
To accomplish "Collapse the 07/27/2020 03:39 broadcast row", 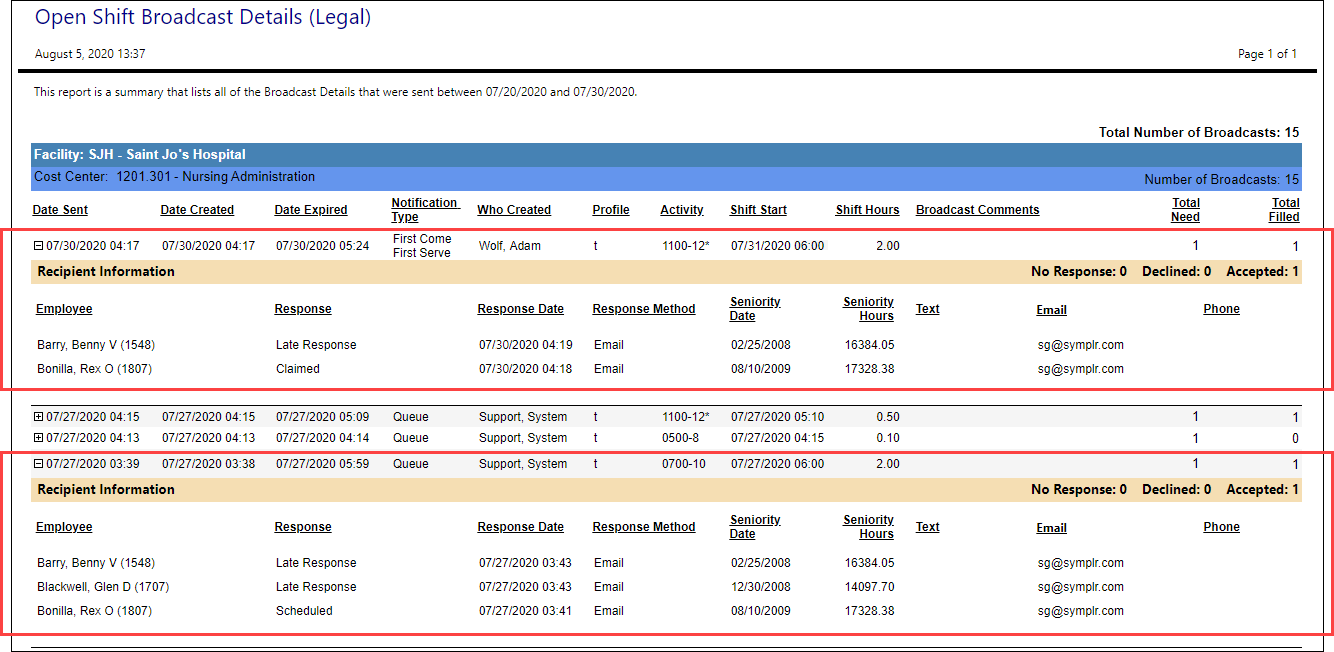I will (x=38, y=464).
